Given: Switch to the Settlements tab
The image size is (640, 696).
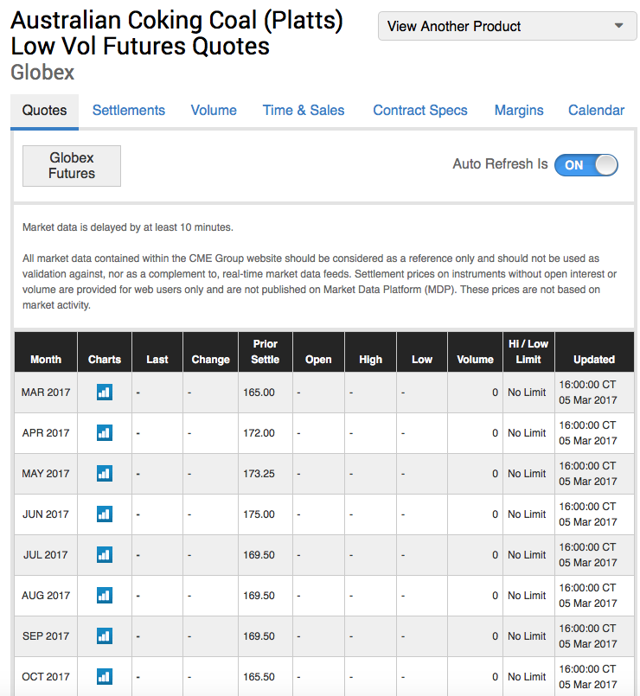Looking at the screenshot, I should 129,110.
